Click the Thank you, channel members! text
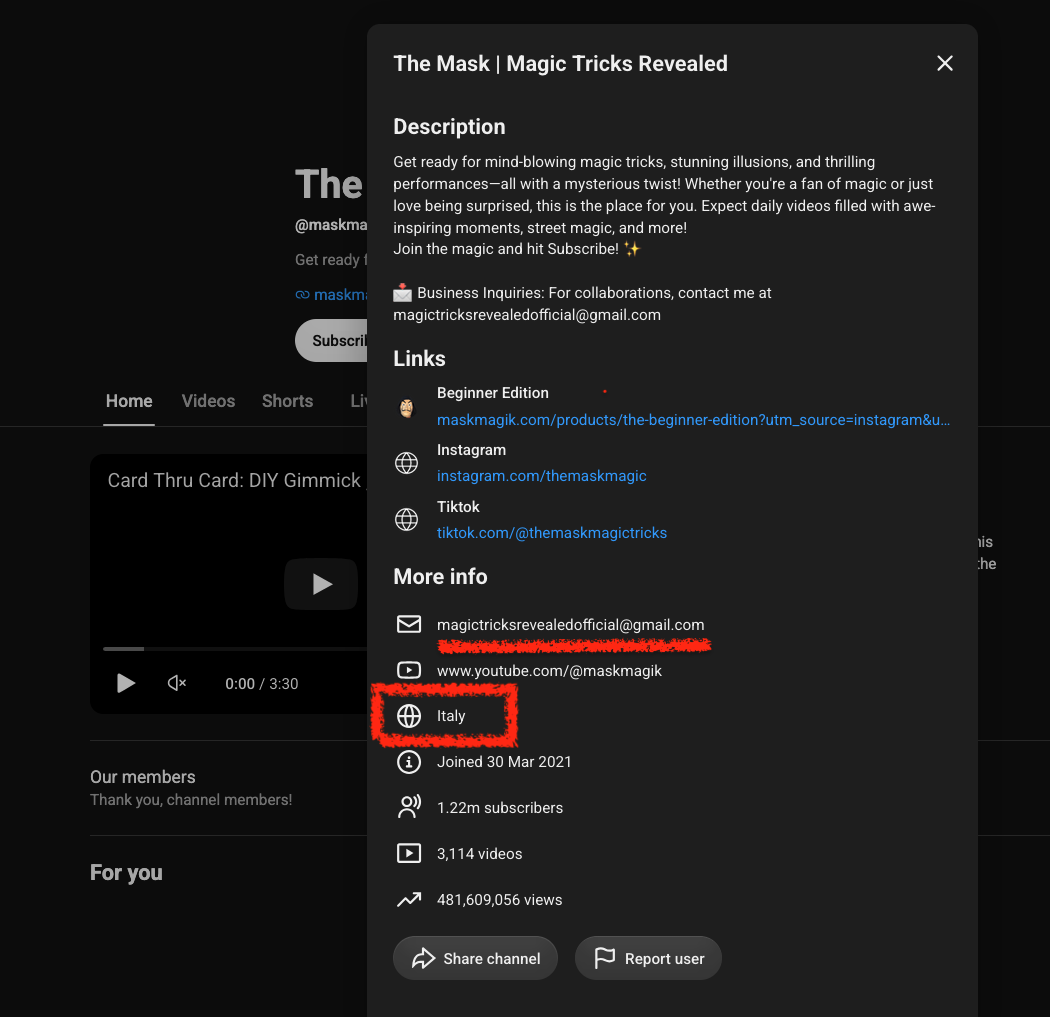The height and width of the screenshot is (1017, 1050). [191, 799]
